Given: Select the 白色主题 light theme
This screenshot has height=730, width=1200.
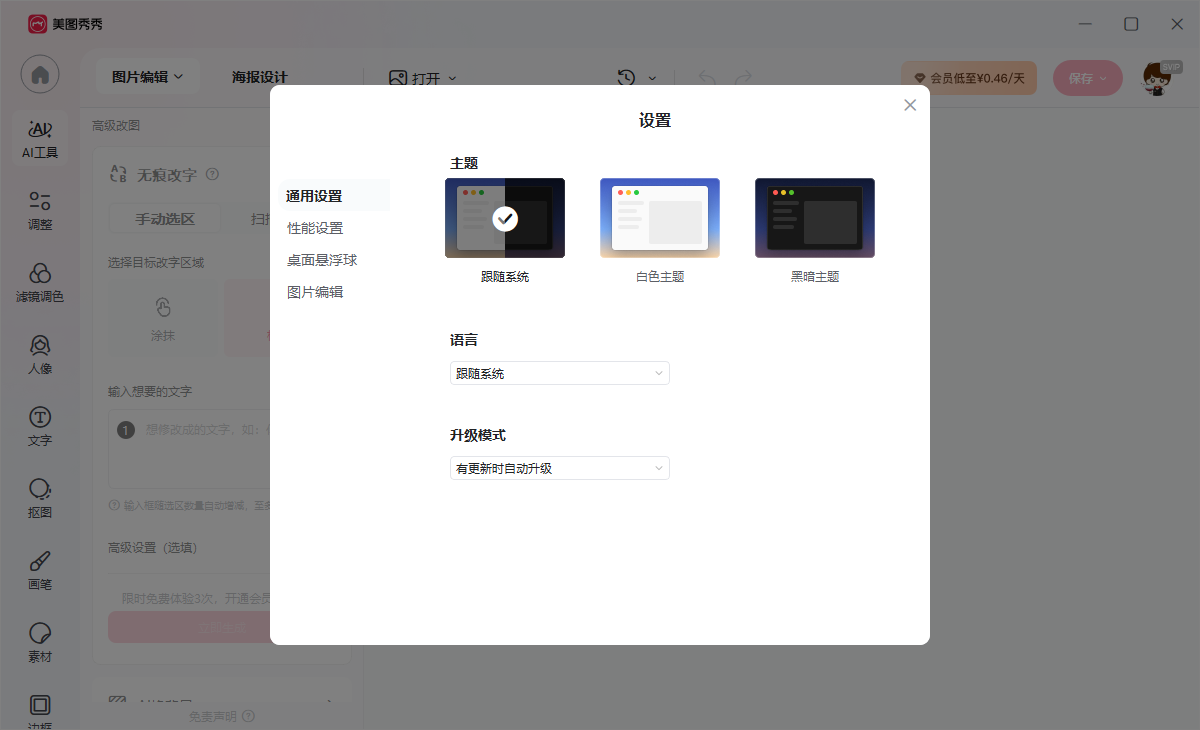Looking at the screenshot, I should [x=660, y=218].
